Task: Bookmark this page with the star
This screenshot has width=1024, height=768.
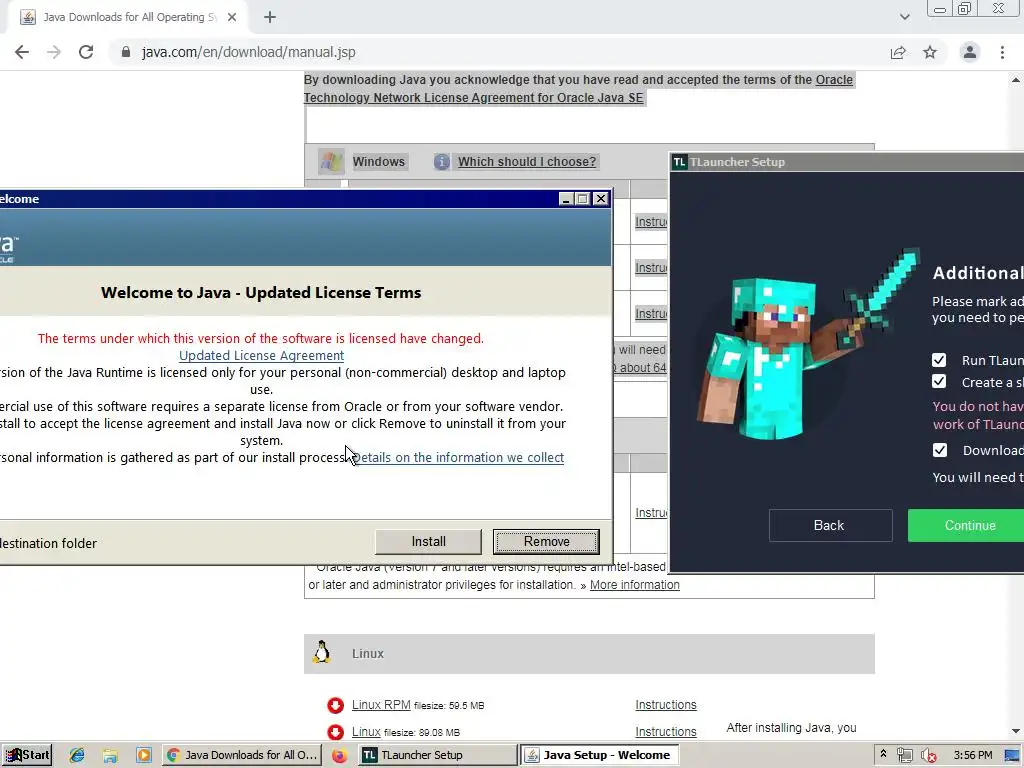Action: click(x=930, y=52)
